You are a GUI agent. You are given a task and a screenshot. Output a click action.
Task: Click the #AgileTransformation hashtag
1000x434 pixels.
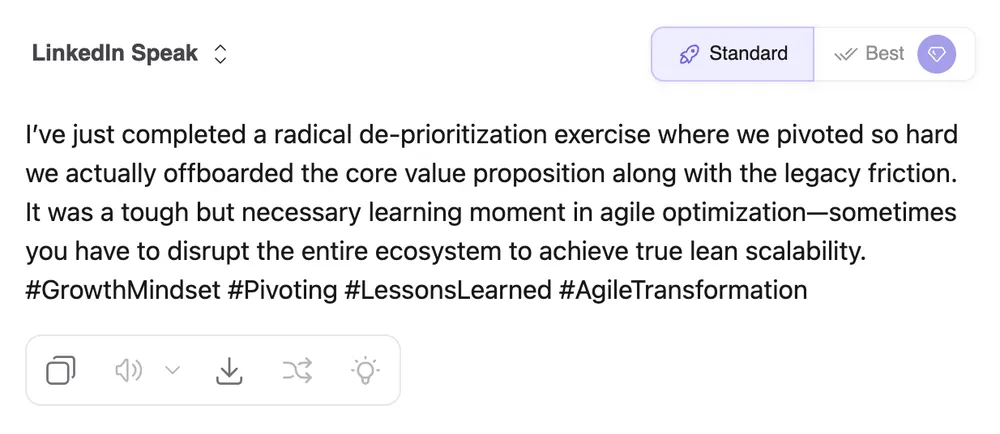tap(682, 290)
